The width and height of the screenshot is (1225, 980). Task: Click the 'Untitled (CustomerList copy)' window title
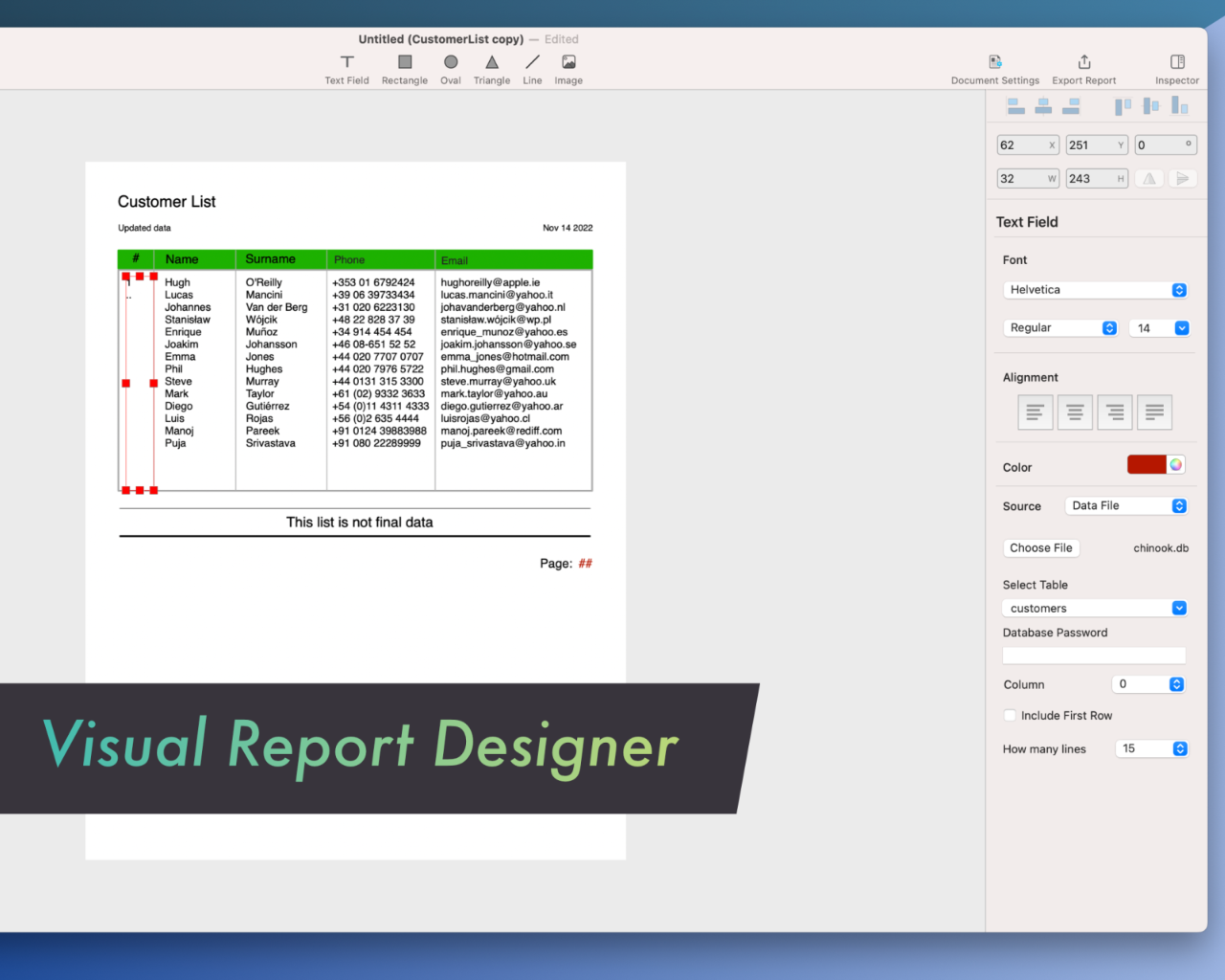(x=441, y=39)
